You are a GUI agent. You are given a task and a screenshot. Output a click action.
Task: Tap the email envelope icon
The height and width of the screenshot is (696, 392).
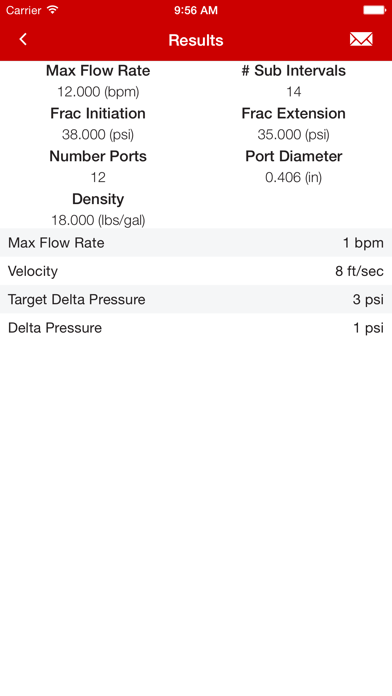[361, 40]
